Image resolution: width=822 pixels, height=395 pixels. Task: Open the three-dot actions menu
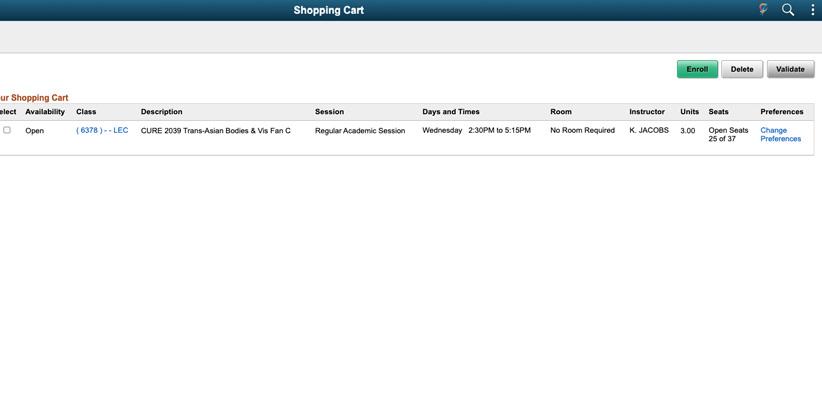click(813, 10)
